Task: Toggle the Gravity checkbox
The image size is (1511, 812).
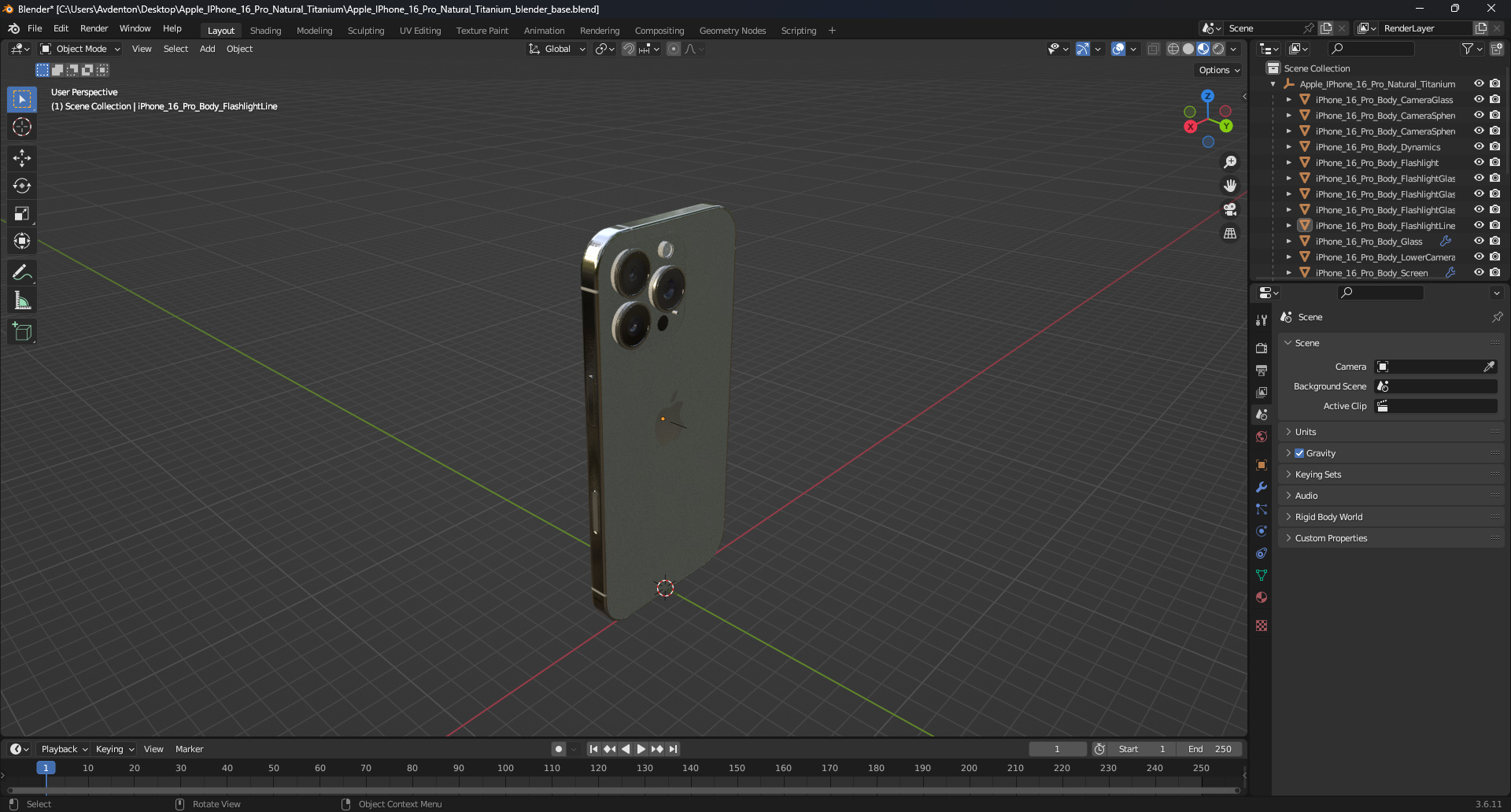Action: point(1299,453)
